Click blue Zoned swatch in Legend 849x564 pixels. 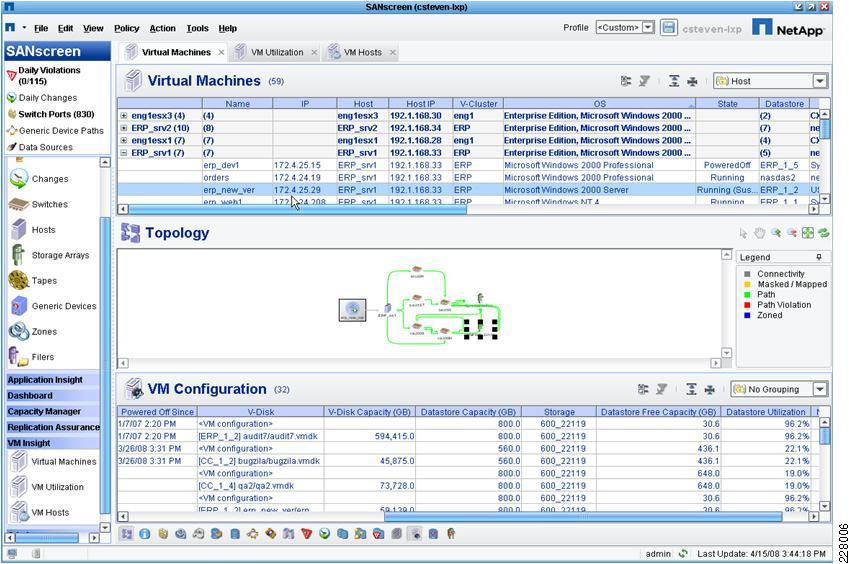click(747, 315)
